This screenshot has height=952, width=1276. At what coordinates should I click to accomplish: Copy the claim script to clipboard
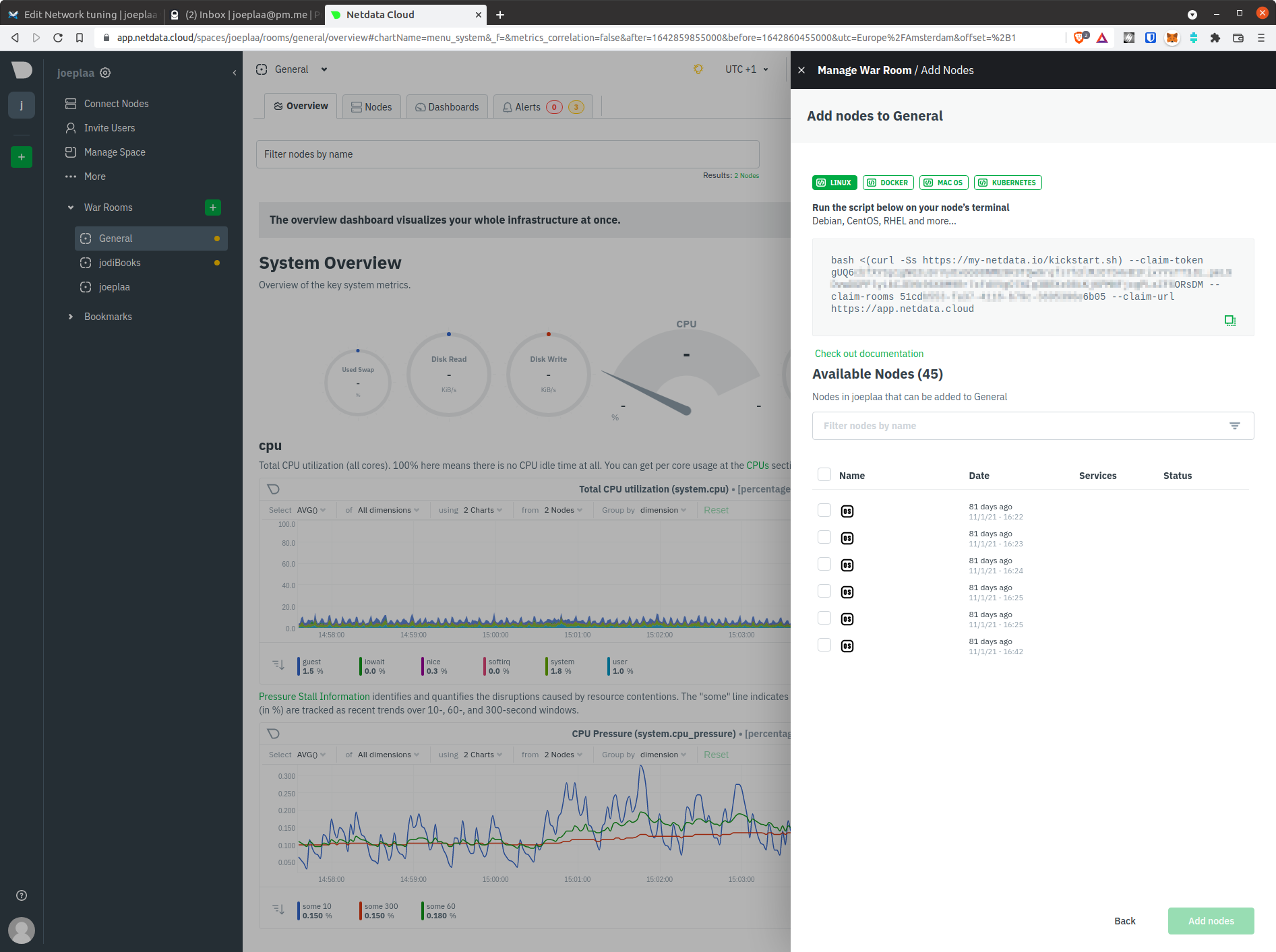(x=1230, y=321)
